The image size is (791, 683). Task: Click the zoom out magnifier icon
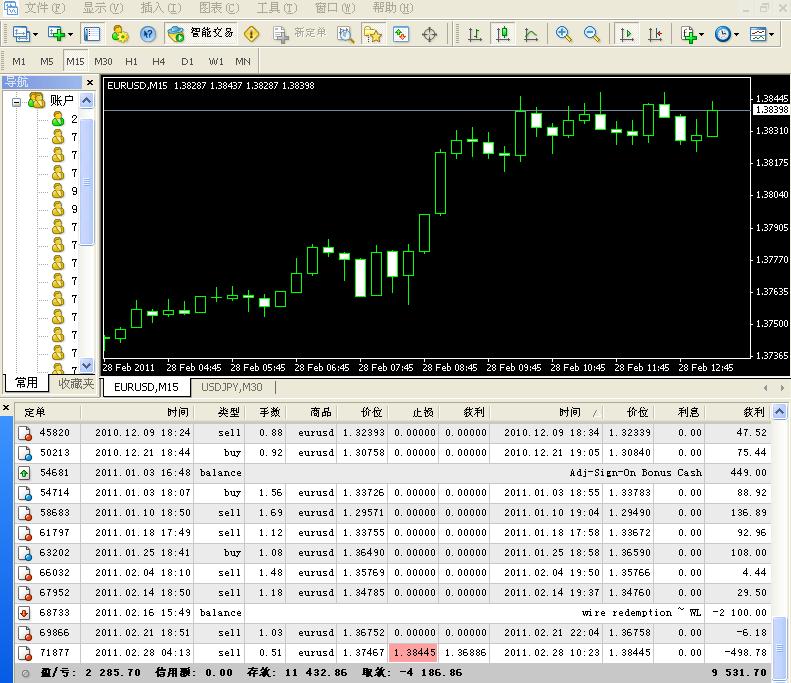[592, 34]
